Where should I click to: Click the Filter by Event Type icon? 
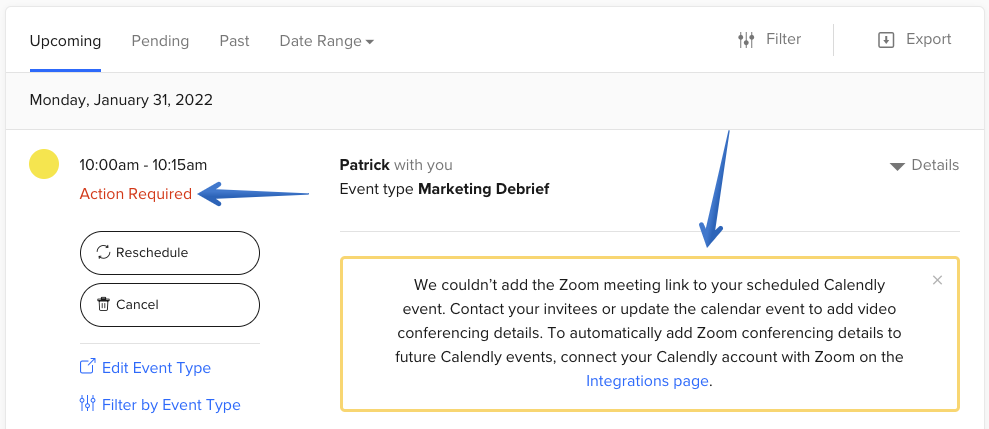[x=87, y=404]
